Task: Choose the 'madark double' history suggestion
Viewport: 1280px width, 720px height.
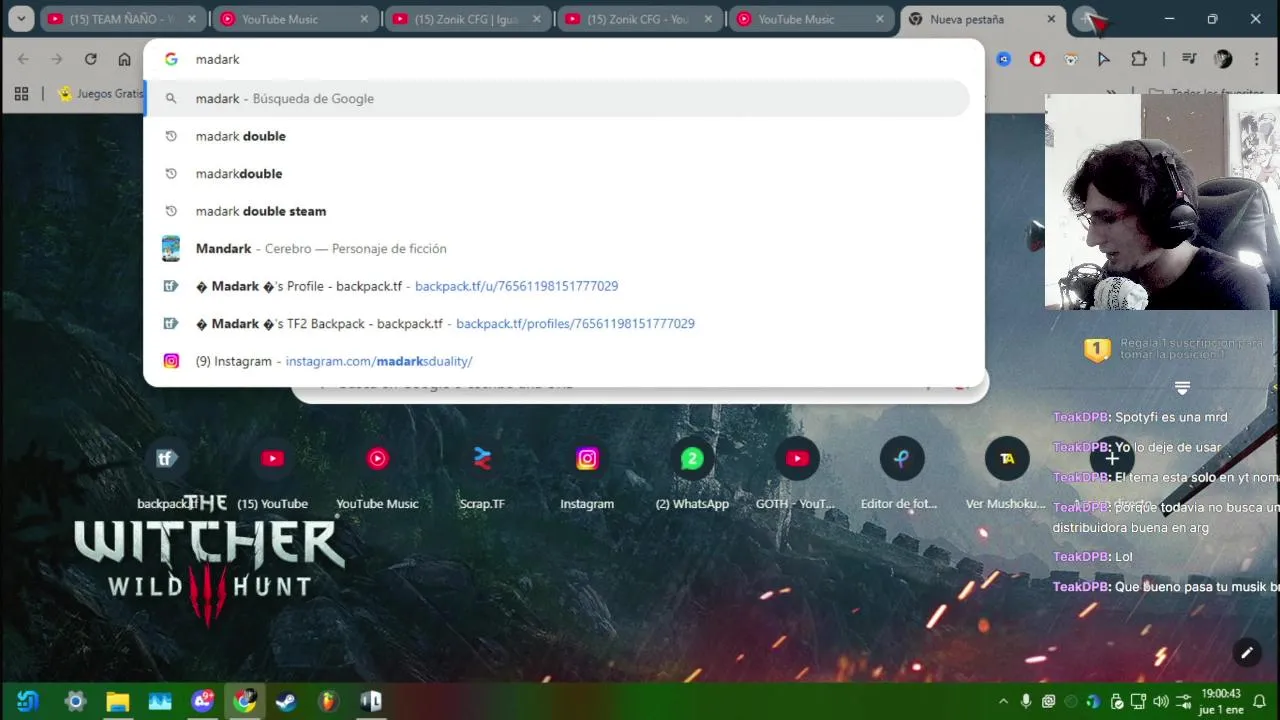Action: click(557, 136)
